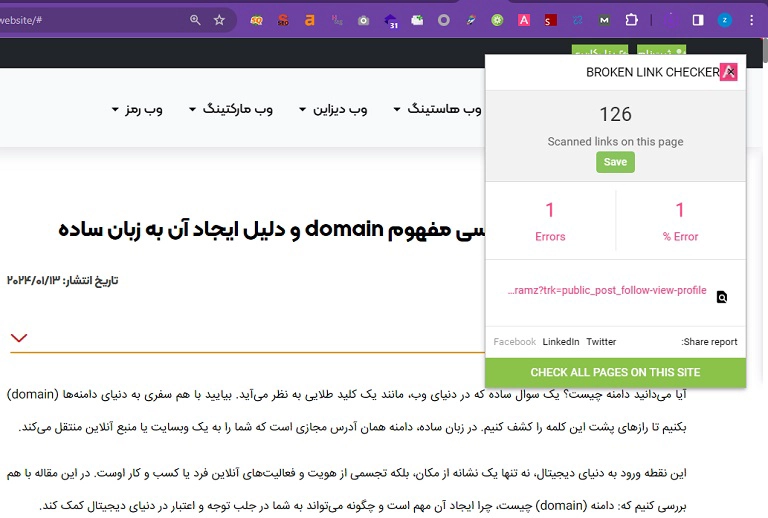Open Chrome three-dot menu
This screenshot has height=518, width=768.
(751, 20)
